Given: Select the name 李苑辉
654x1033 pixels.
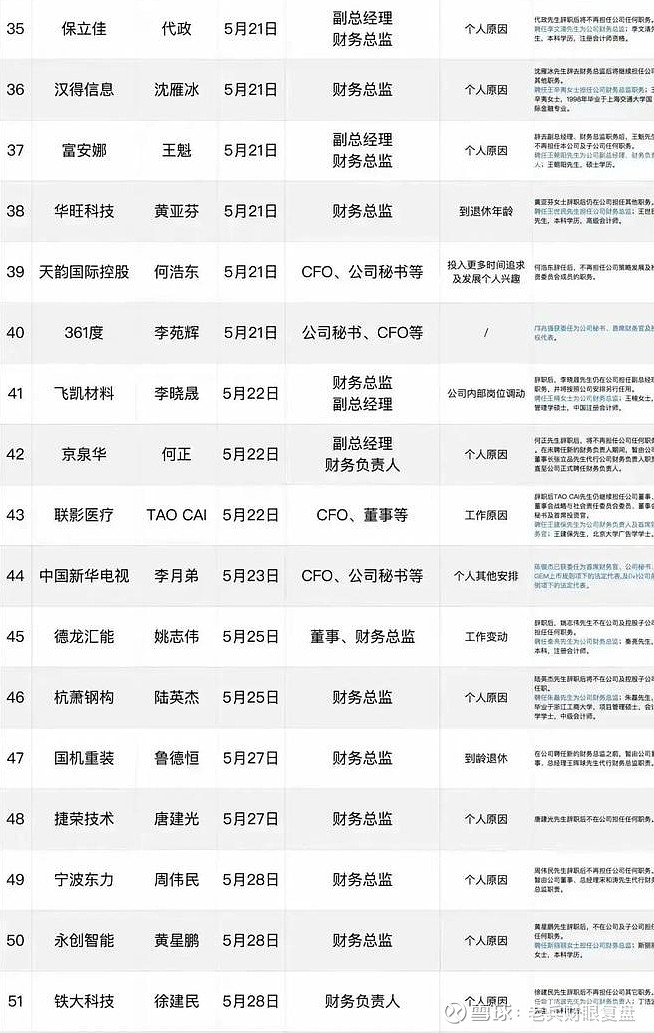Looking at the screenshot, I should click(177, 333).
